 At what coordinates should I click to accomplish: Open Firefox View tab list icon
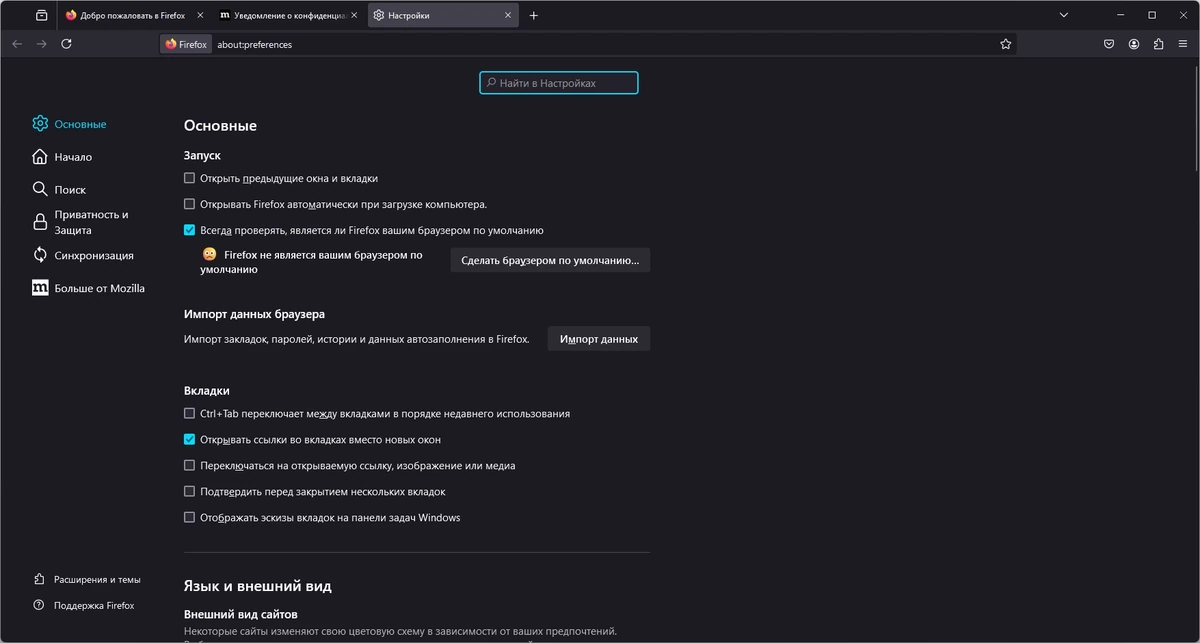41,15
